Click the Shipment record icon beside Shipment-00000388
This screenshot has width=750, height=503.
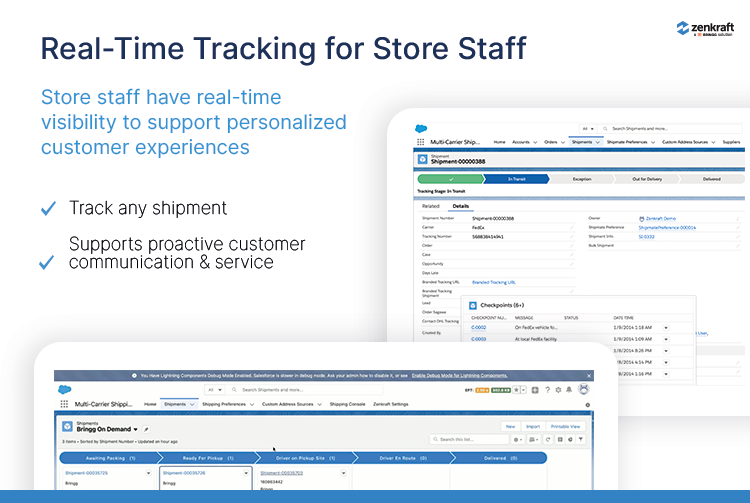[x=423, y=158]
